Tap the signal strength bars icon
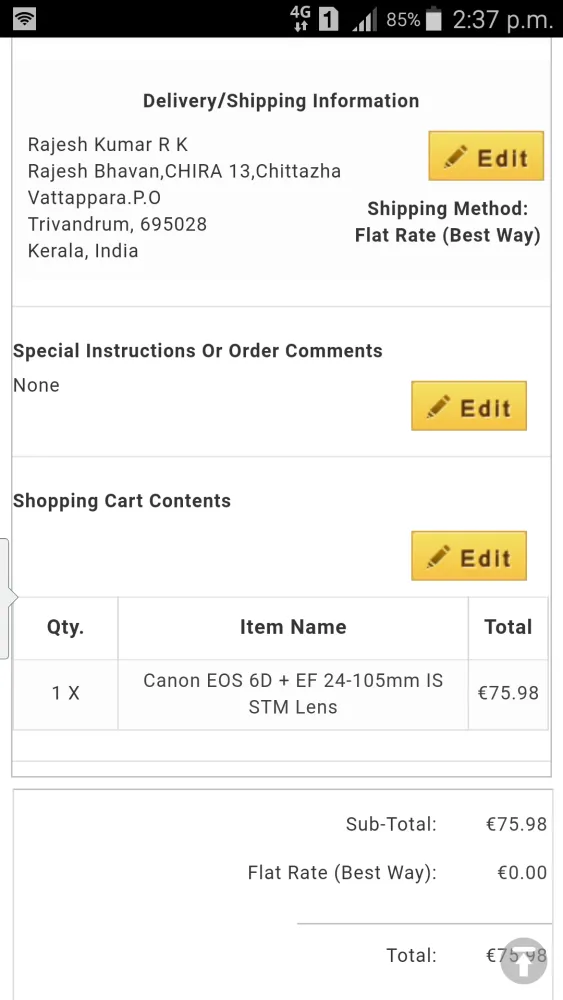Image resolution: width=563 pixels, height=1000 pixels. pyautogui.click(x=365, y=19)
